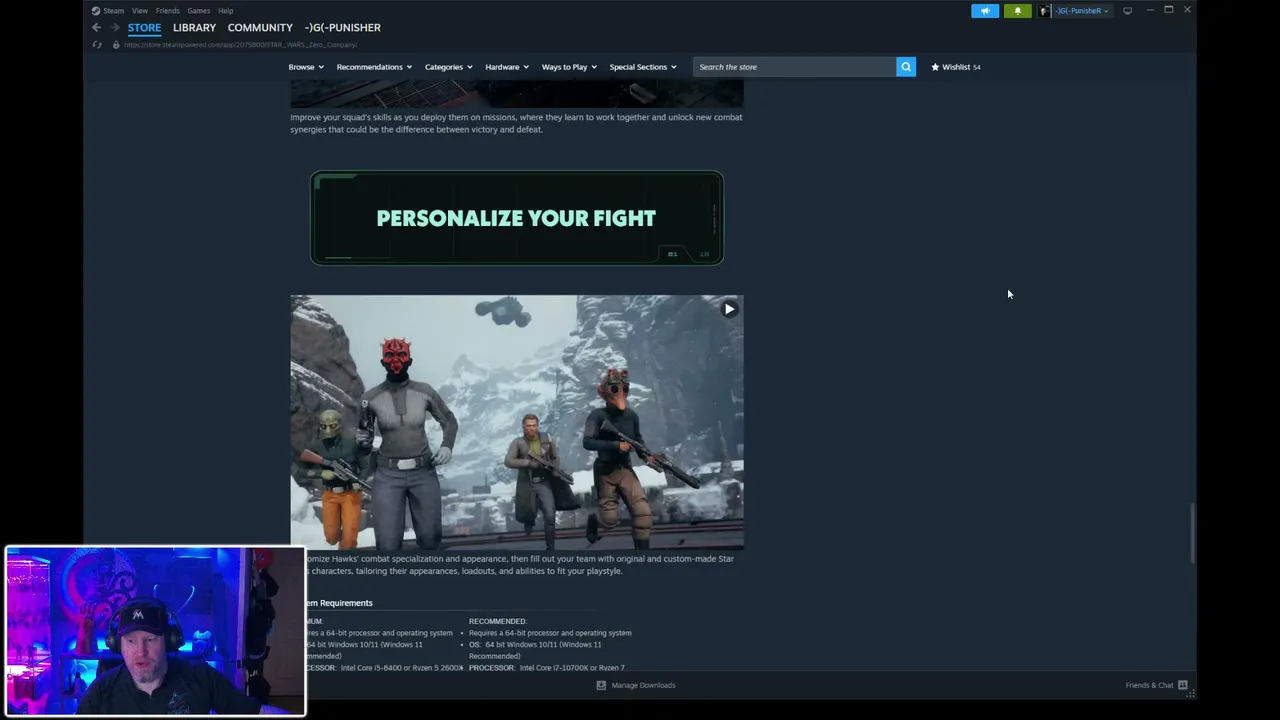Viewport: 1280px width, 720px height.
Task: Expand the Recommendations dropdown
Action: click(x=374, y=67)
